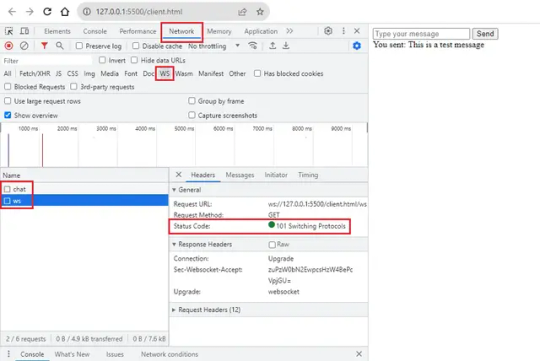Viewport: 540px width, 361px height.
Task: Export HAR file download icon
Action: pyautogui.click(x=286, y=45)
